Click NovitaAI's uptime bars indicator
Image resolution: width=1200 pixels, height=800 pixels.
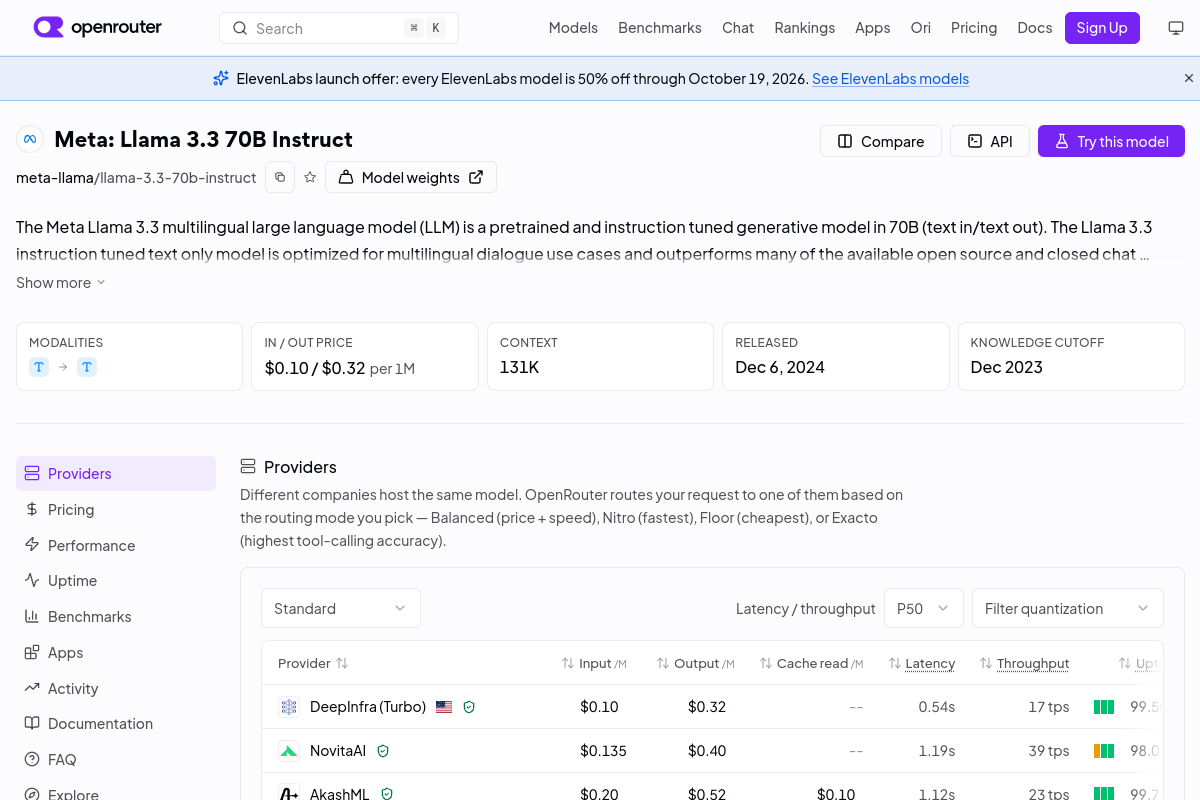coord(1104,751)
